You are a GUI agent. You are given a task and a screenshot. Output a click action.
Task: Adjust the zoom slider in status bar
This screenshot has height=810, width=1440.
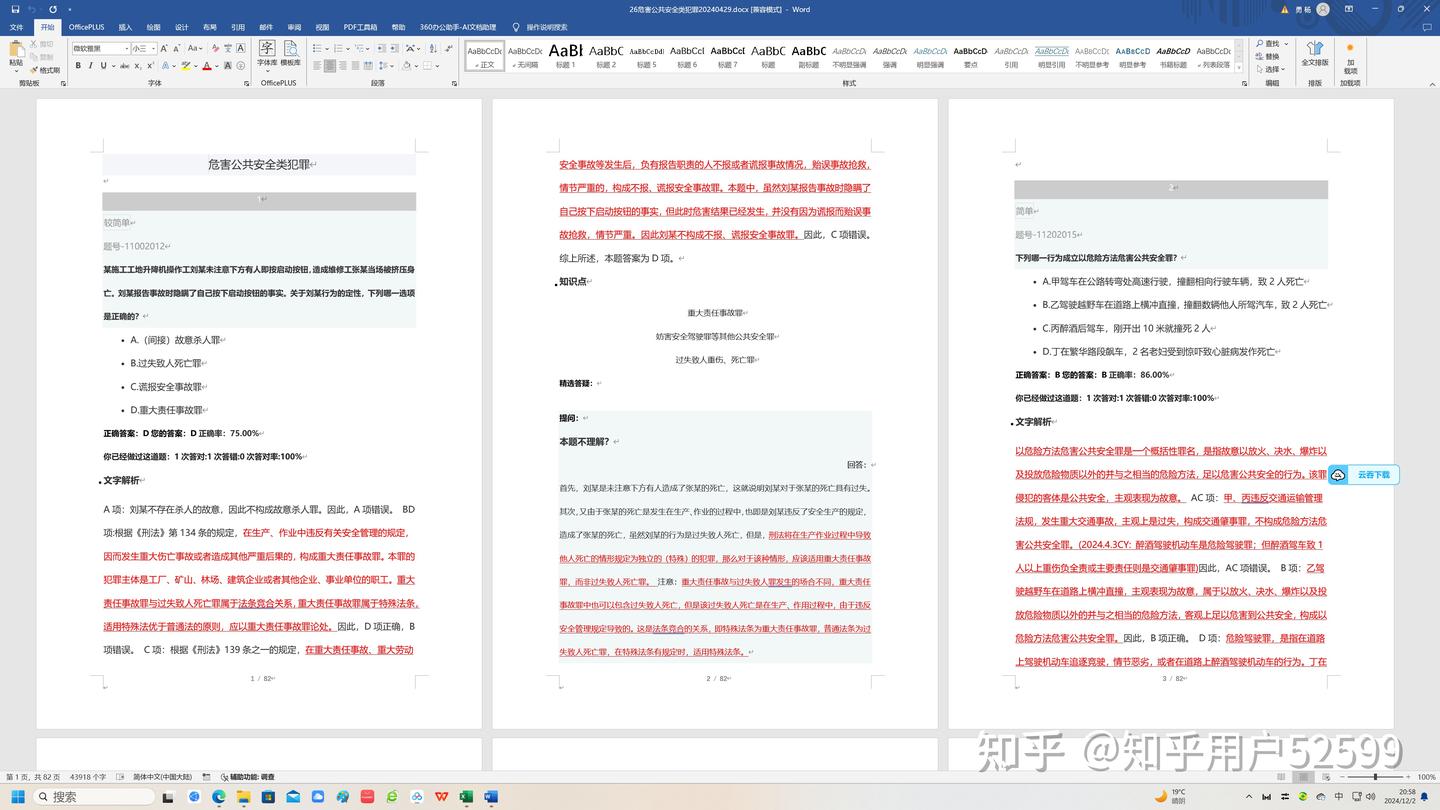point(1375,777)
